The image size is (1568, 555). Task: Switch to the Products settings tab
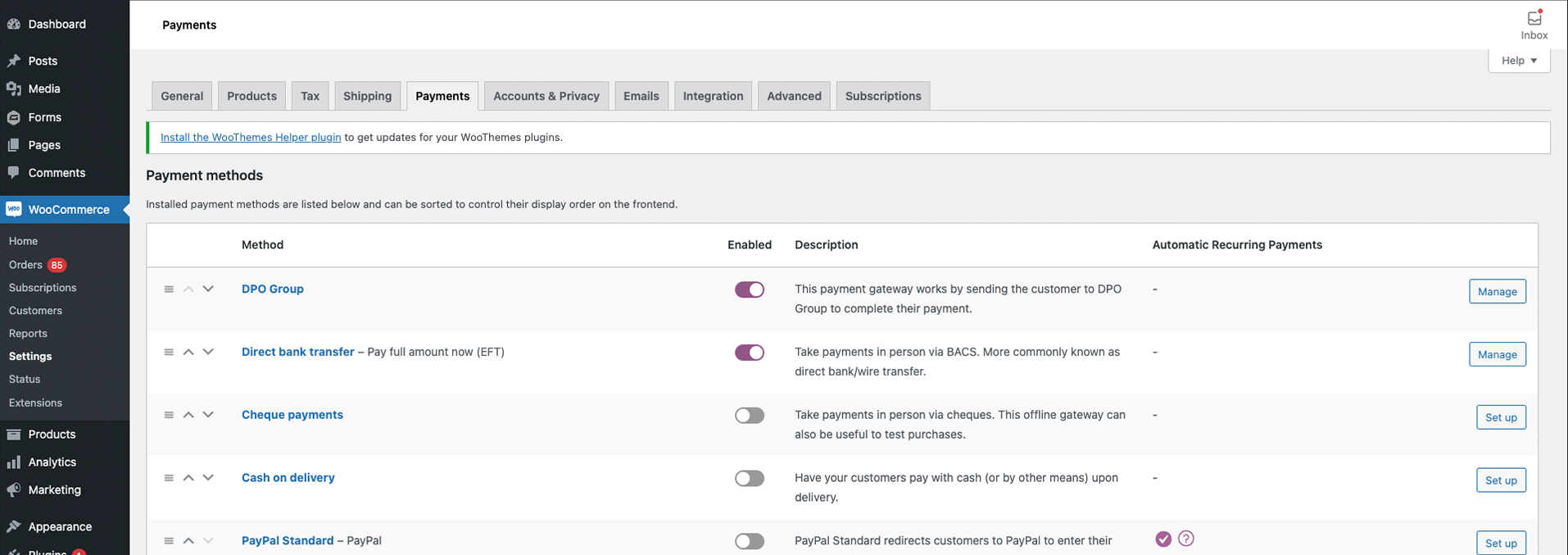[x=252, y=96]
